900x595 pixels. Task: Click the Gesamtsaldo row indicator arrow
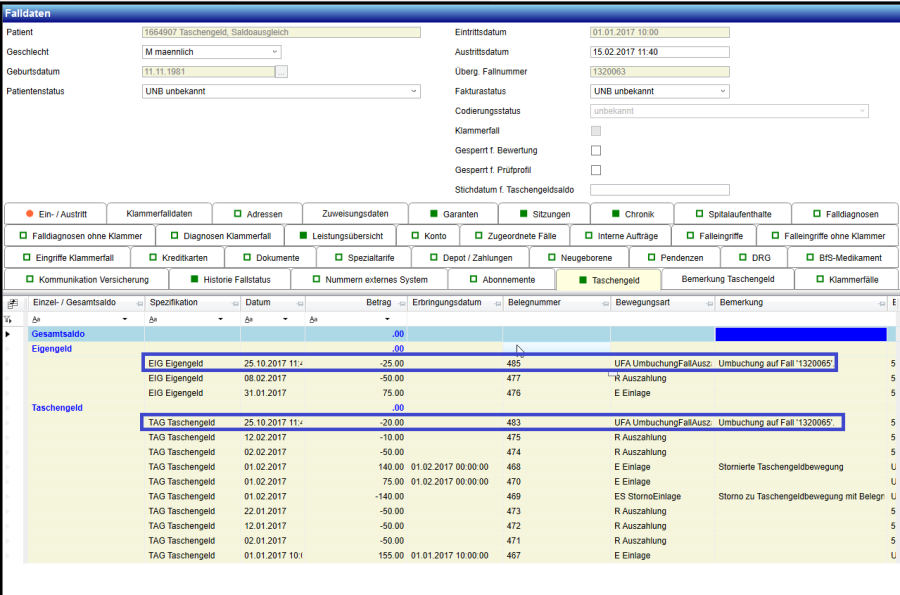pyautogui.click(x=9, y=334)
